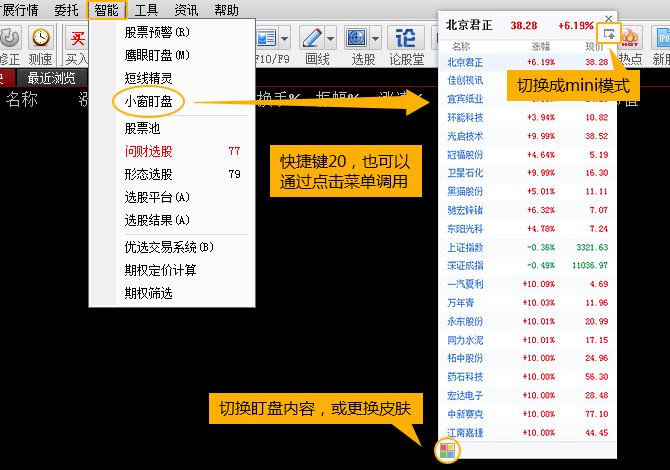This screenshot has width=670, height=470.
Task: Open the 帮助 menu
Action: point(226,9)
